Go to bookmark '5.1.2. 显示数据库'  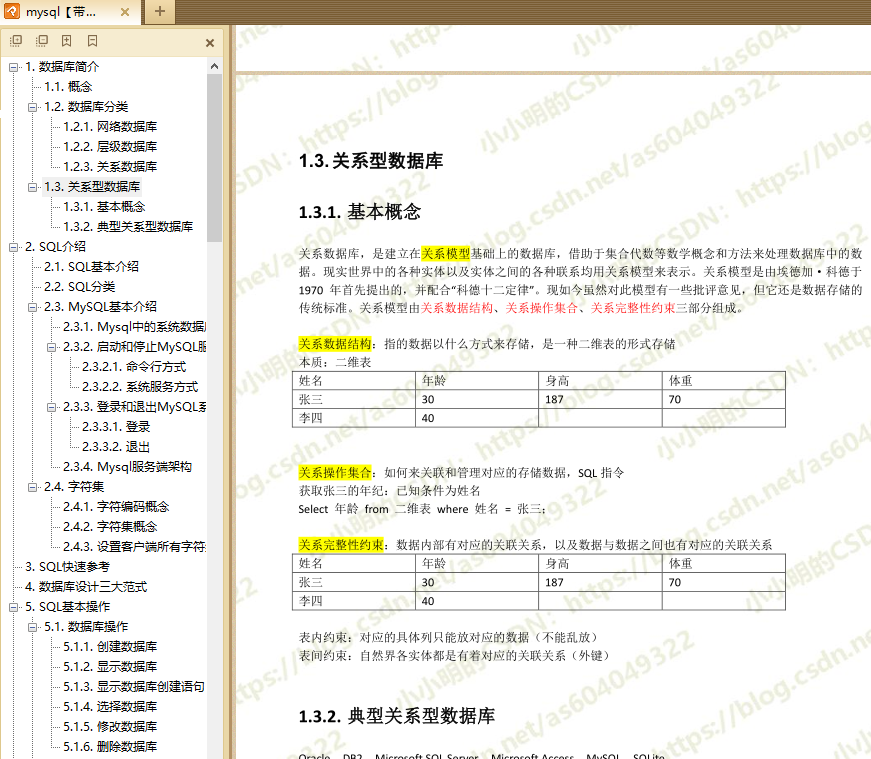(x=110, y=667)
